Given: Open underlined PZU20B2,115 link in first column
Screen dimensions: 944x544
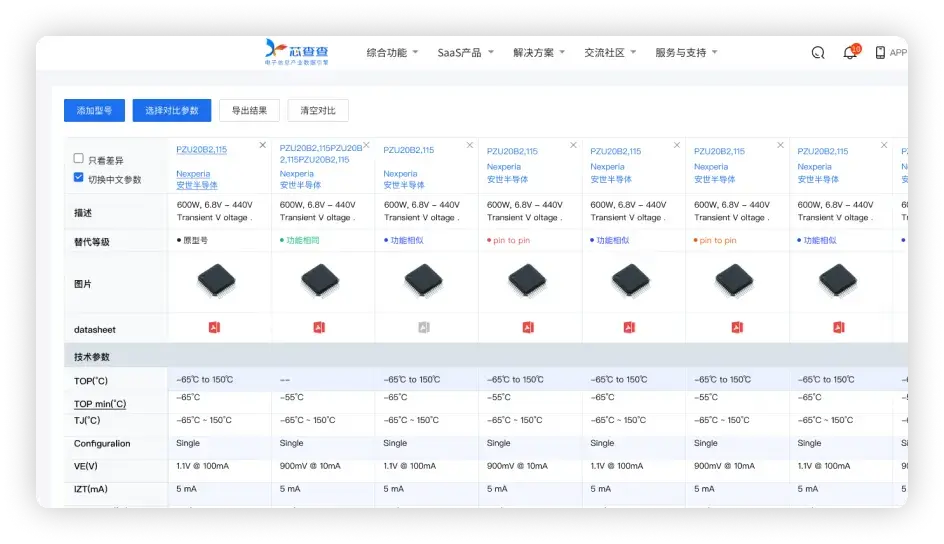Looking at the screenshot, I should (202, 149).
